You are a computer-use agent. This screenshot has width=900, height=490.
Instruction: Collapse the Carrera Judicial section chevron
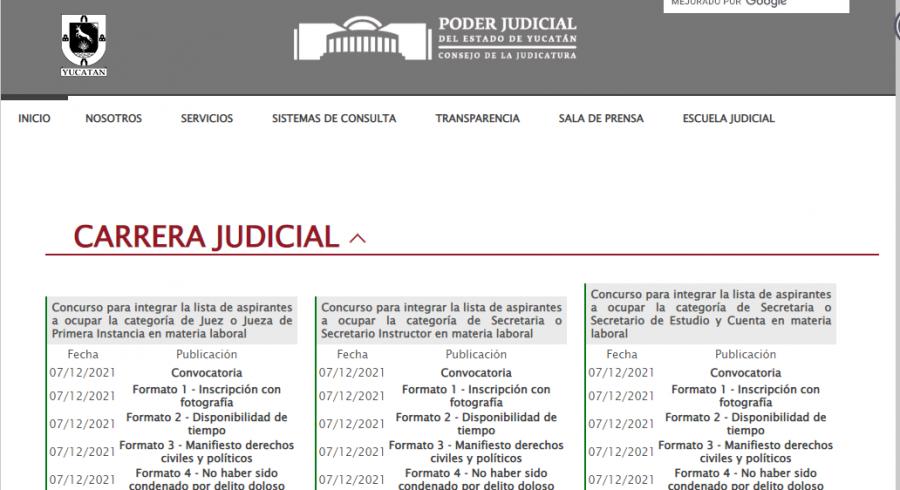358,238
